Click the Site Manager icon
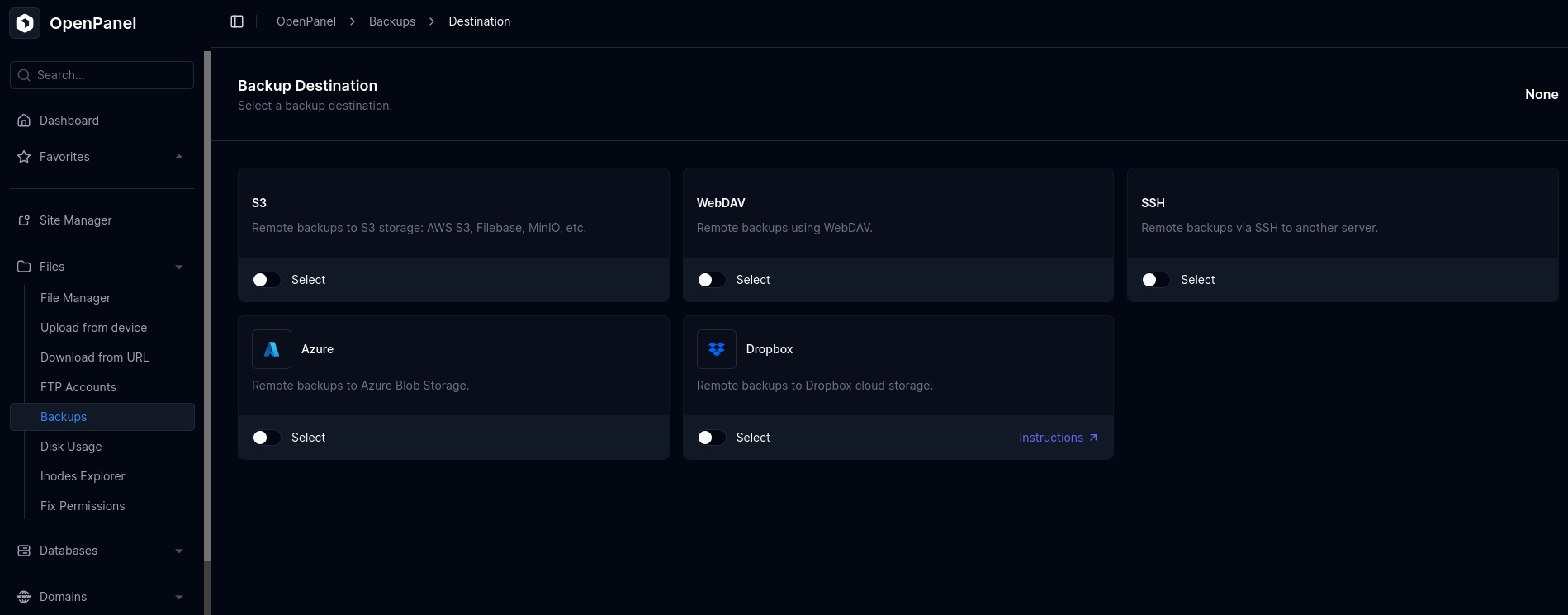Image resolution: width=1568 pixels, height=615 pixels. point(24,220)
